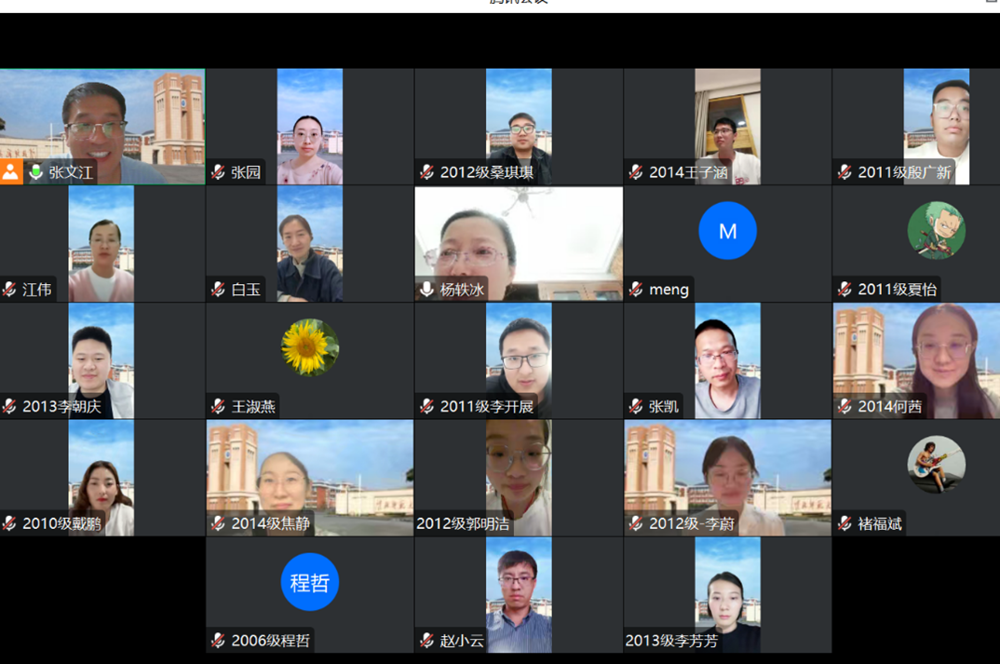Select the 张文江 speaker video tile

point(102,120)
